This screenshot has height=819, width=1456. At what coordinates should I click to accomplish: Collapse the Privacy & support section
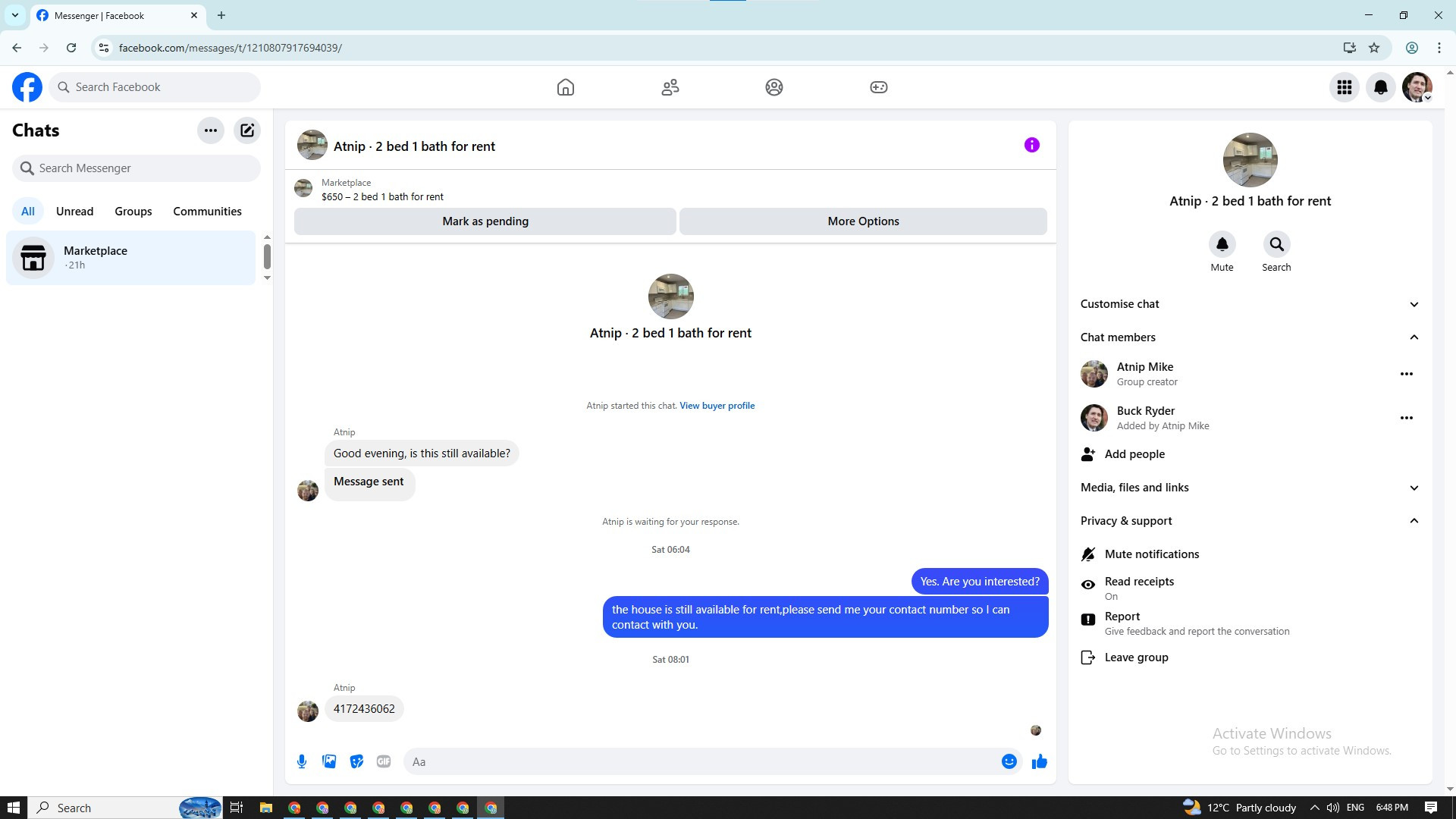click(1250, 521)
